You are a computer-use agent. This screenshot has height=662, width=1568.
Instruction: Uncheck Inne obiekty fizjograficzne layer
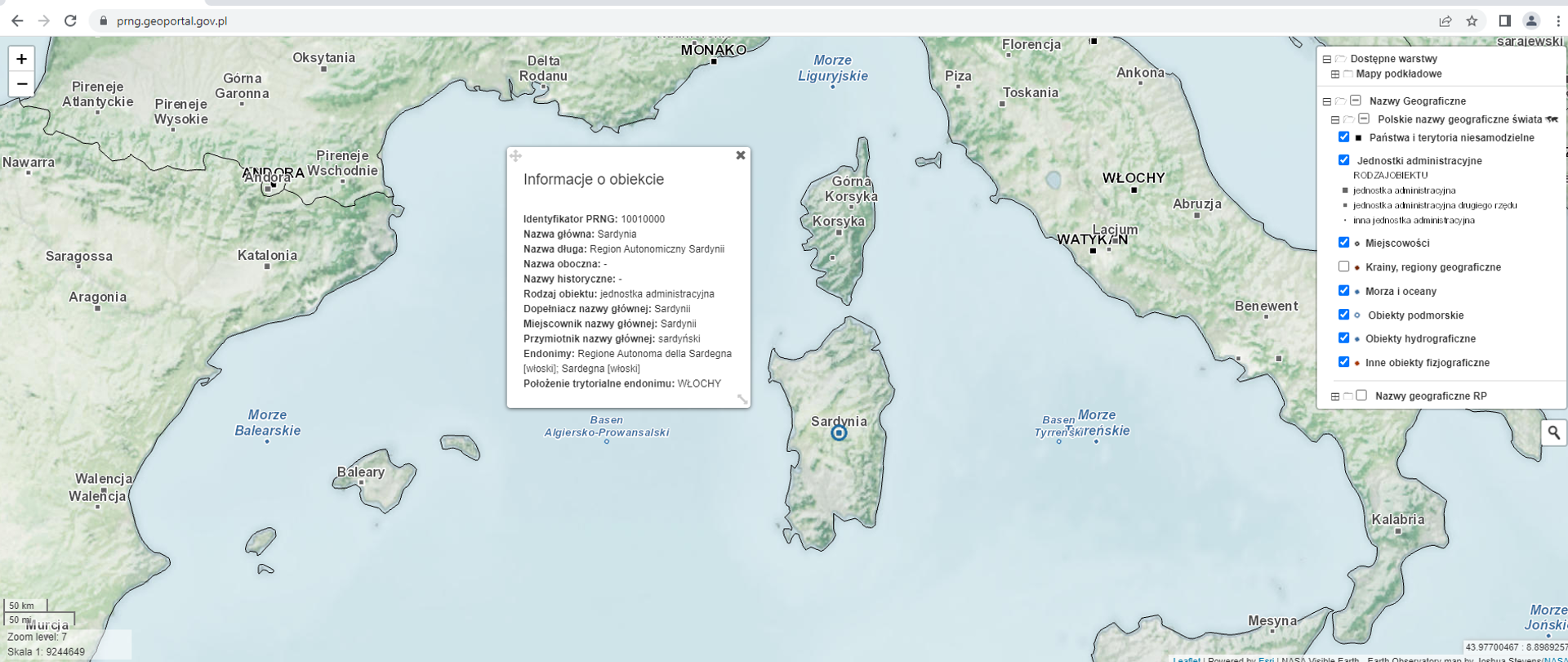pos(1343,362)
